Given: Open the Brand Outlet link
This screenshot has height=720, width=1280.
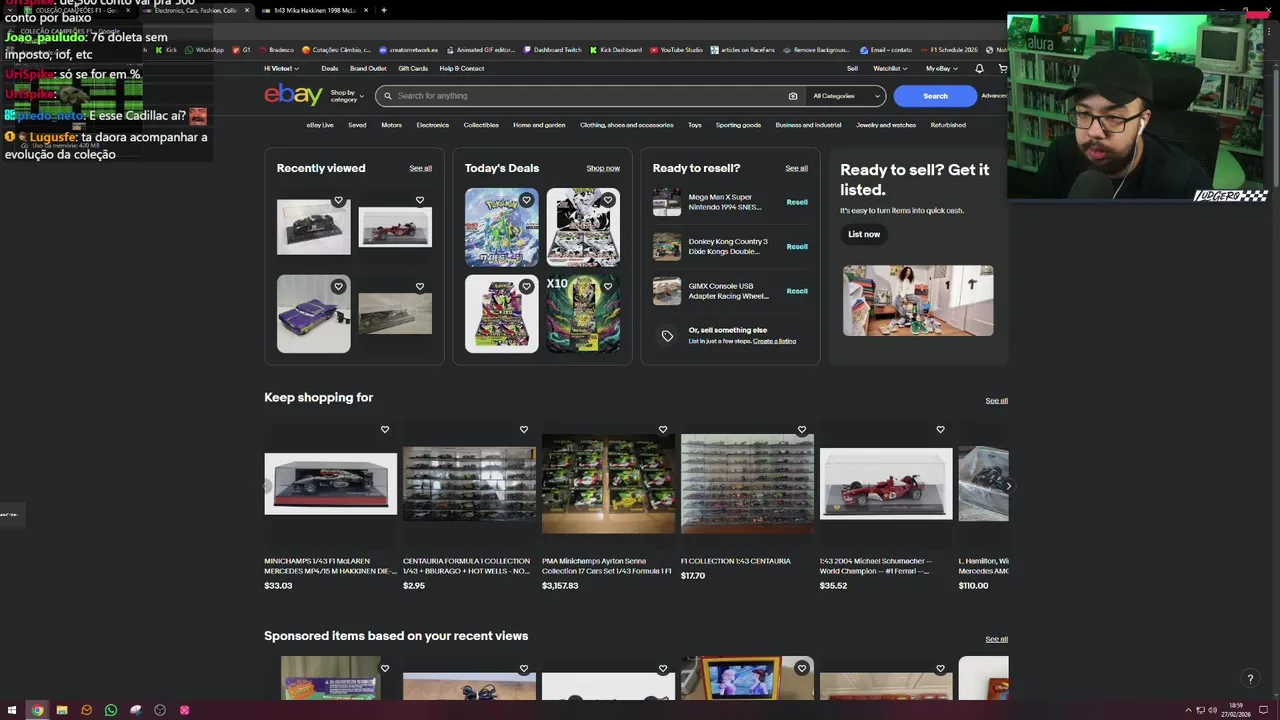Looking at the screenshot, I should coord(368,69).
